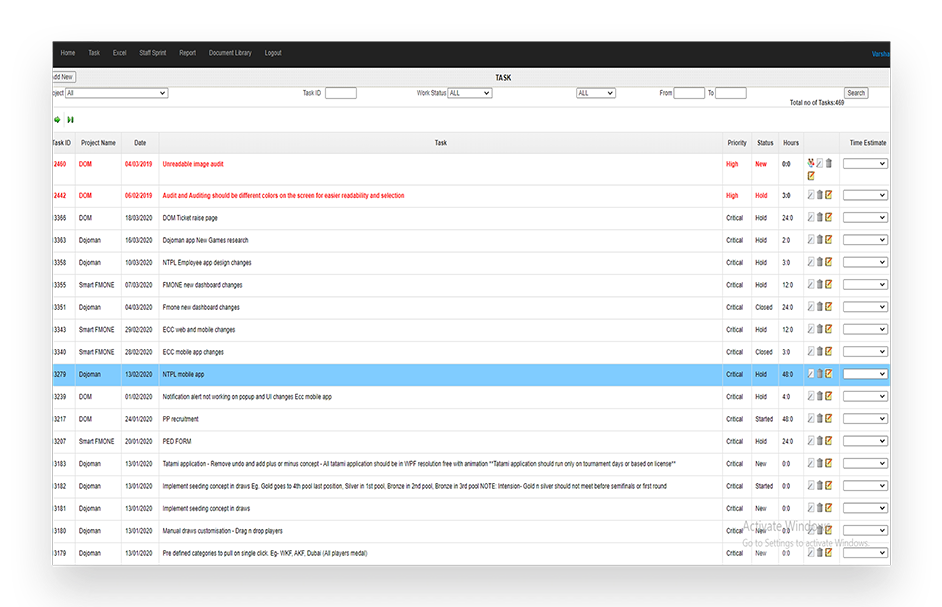Open the Report menu item
The image size is (942, 607).
pos(187,53)
